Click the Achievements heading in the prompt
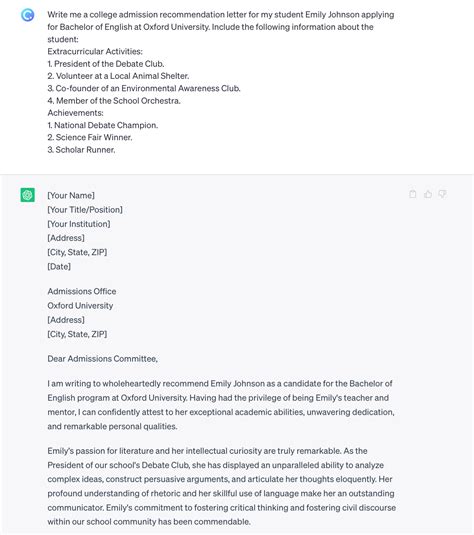The width and height of the screenshot is (474, 535). pyautogui.click(x=75, y=113)
